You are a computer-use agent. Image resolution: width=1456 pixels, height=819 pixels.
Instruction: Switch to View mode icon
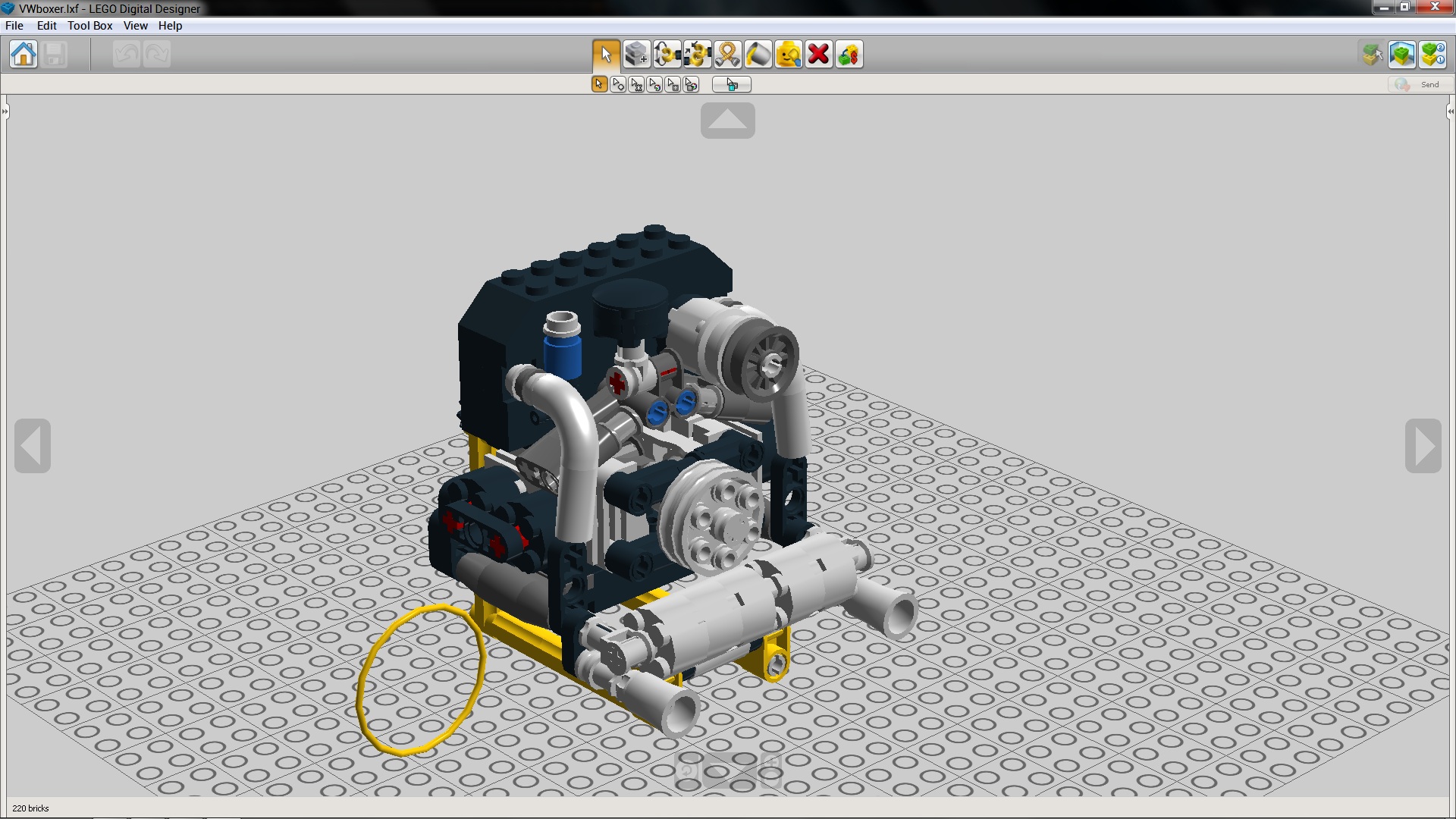coord(1402,55)
